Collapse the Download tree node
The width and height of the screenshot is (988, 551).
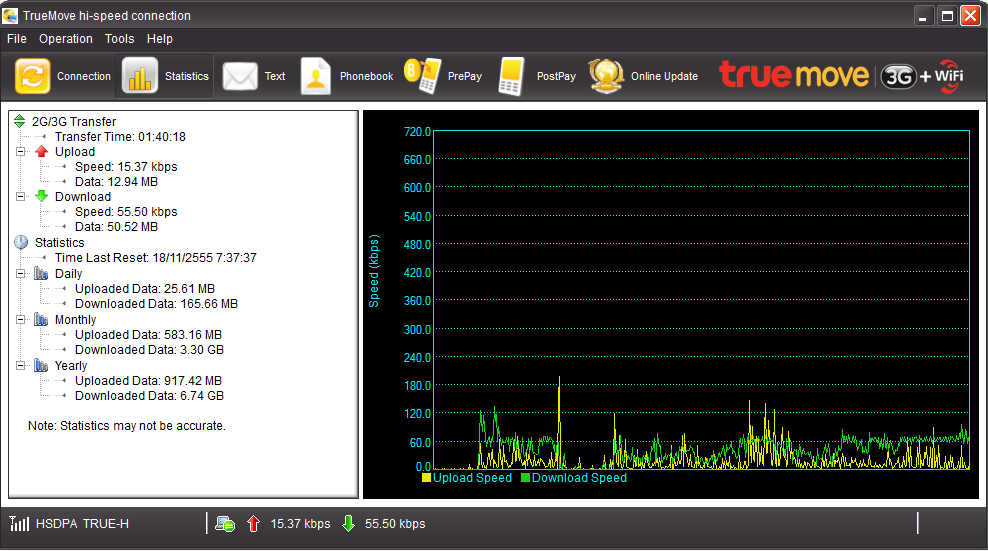click(20, 196)
